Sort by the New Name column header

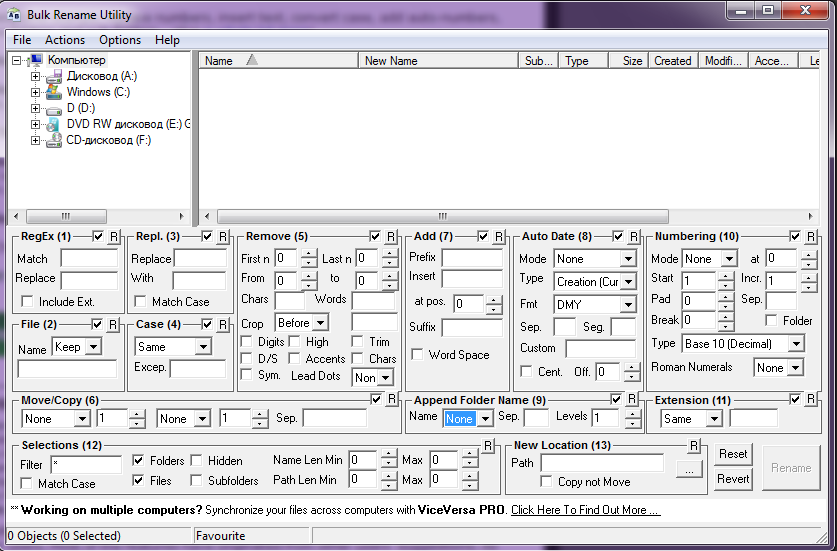click(x=438, y=61)
